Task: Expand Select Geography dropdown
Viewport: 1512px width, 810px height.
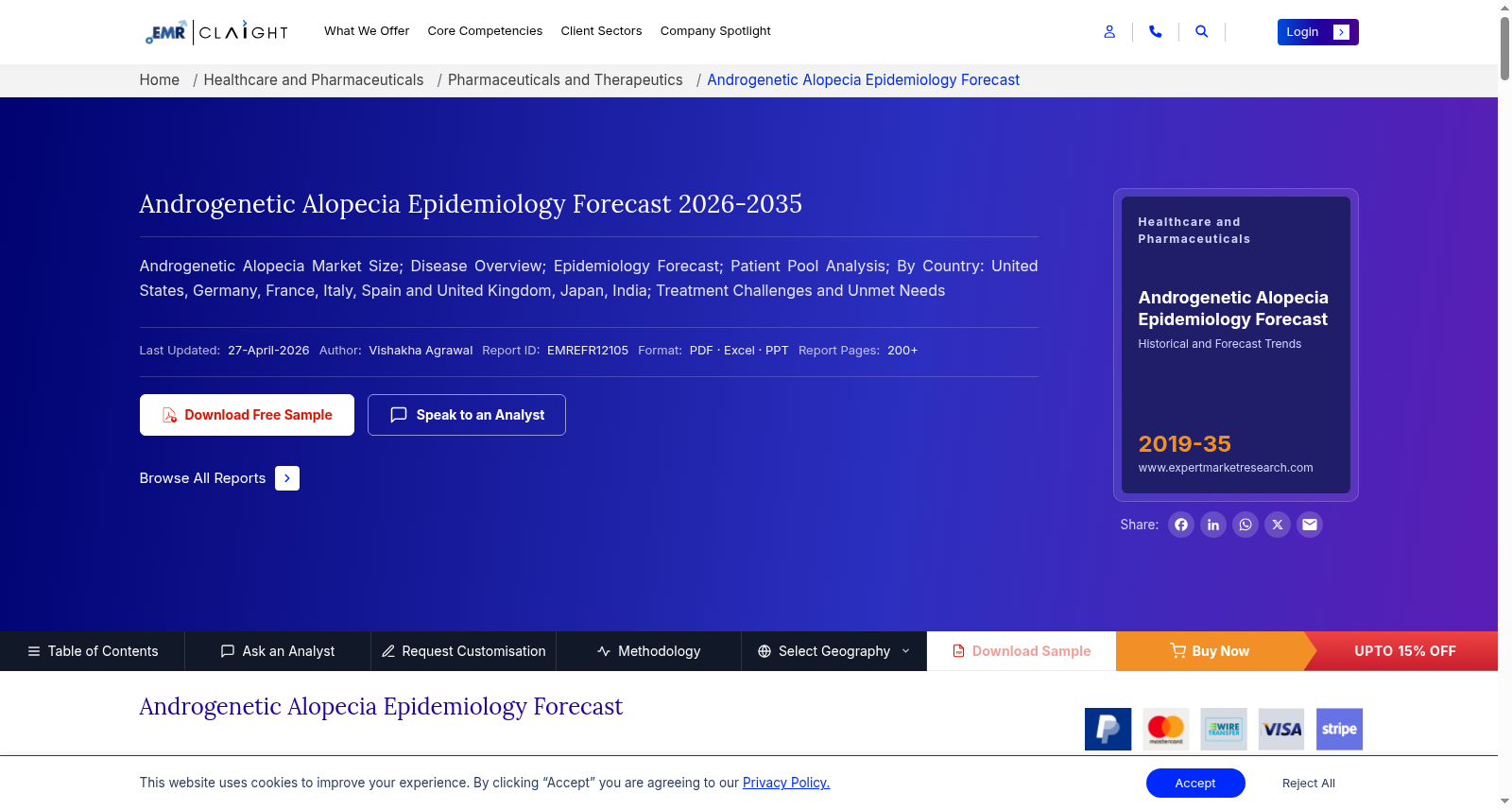Action: 833,651
